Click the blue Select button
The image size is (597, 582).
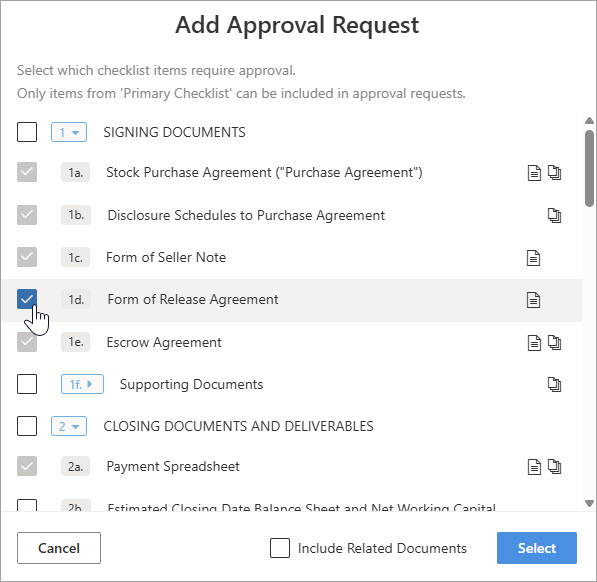(x=537, y=548)
